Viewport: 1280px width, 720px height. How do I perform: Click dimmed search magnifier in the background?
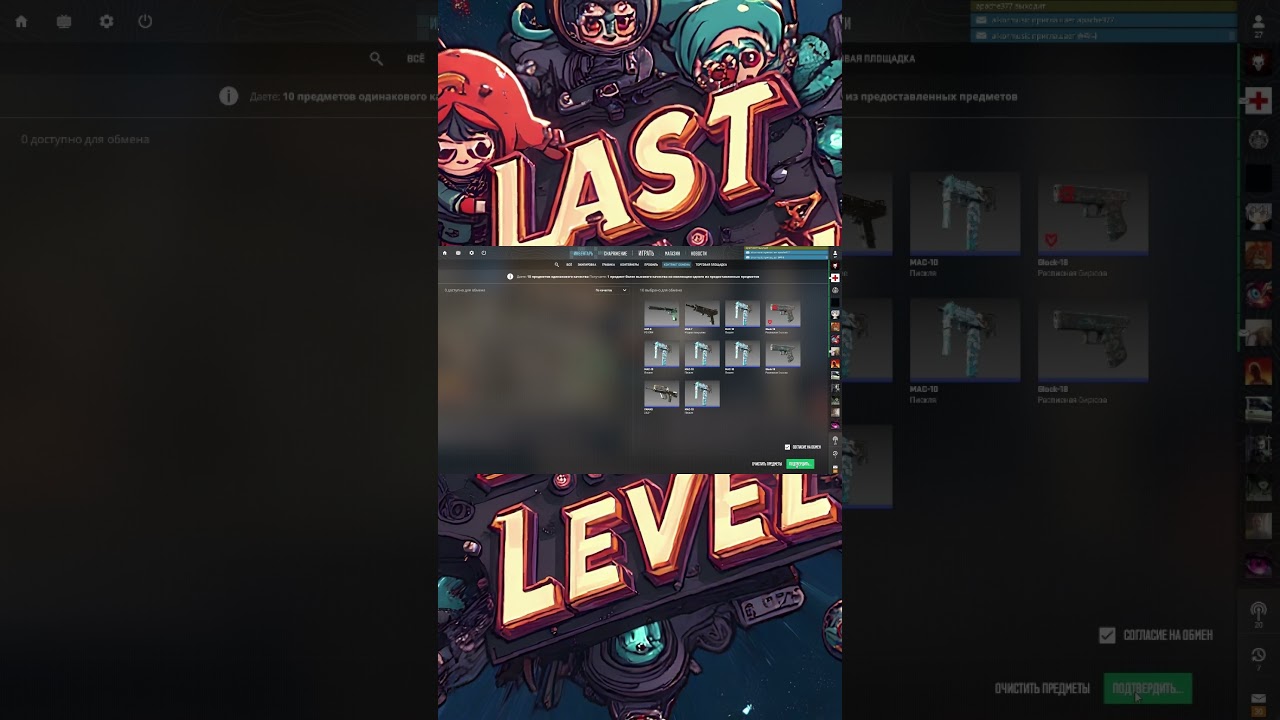[x=376, y=59]
